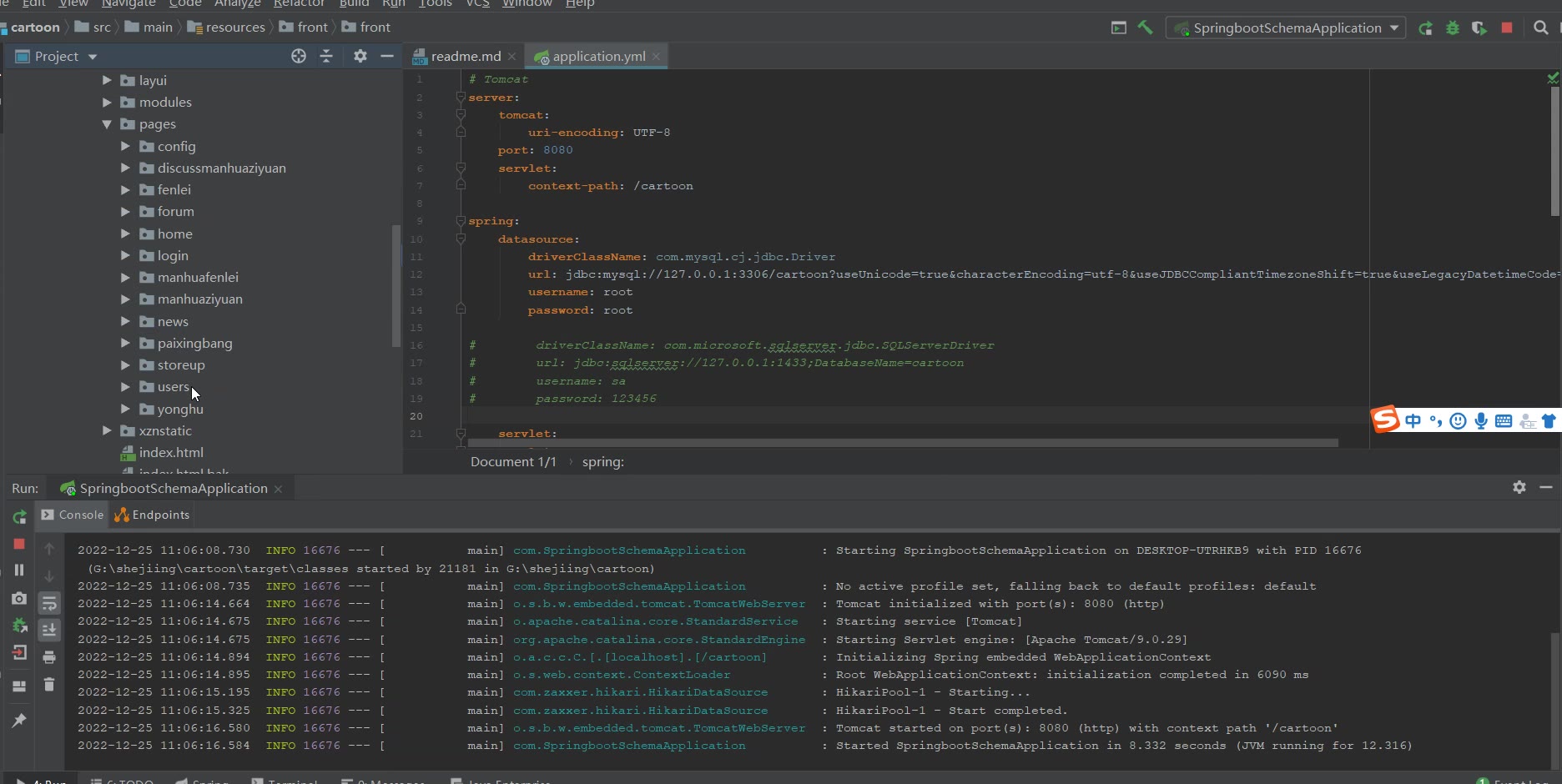Stop the running application in top toolbar
Image resolution: width=1562 pixels, height=784 pixels.
[1507, 28]
